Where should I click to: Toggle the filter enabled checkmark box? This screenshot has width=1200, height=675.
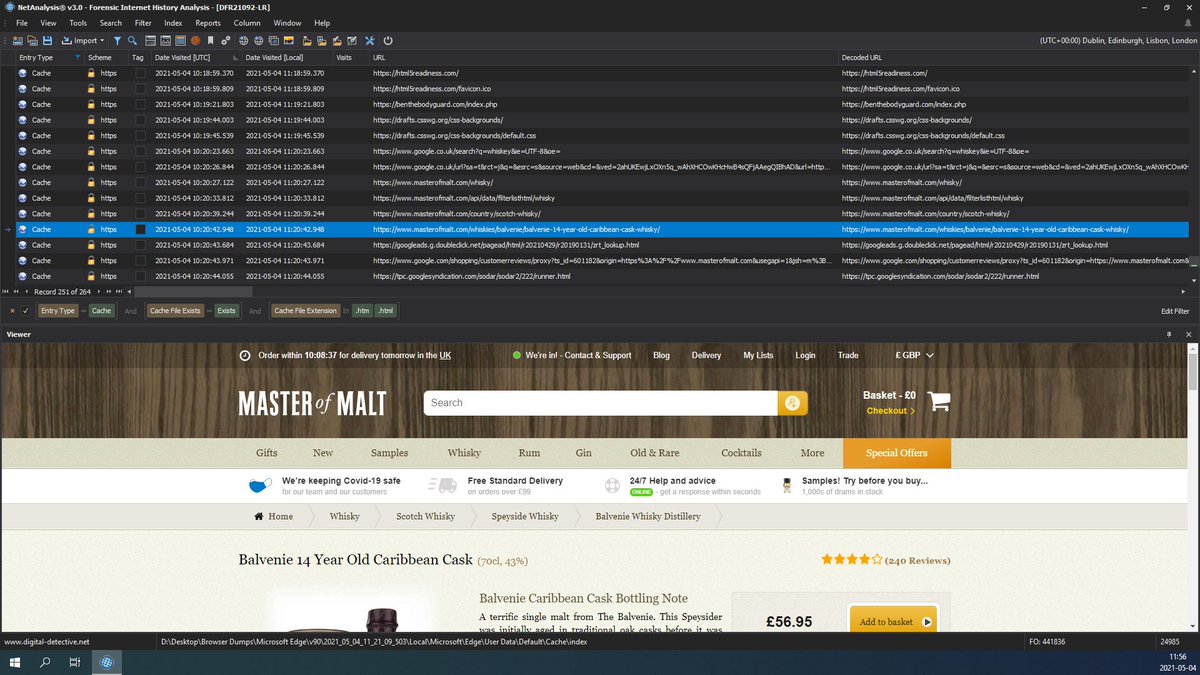coord(26,311)
